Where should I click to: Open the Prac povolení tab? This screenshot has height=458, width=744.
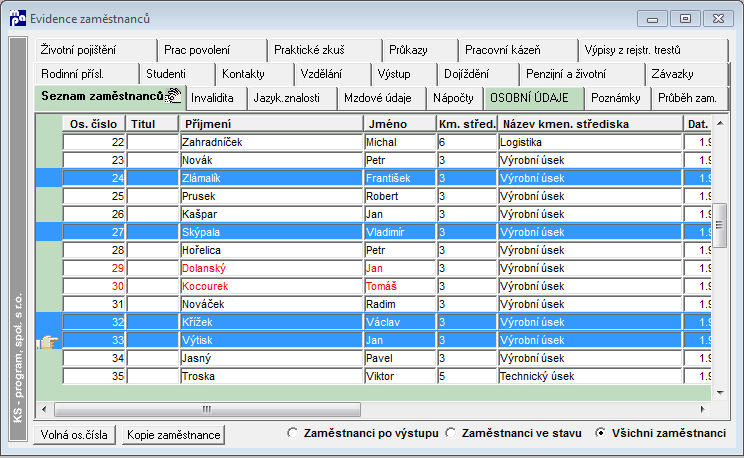[212, 50]
